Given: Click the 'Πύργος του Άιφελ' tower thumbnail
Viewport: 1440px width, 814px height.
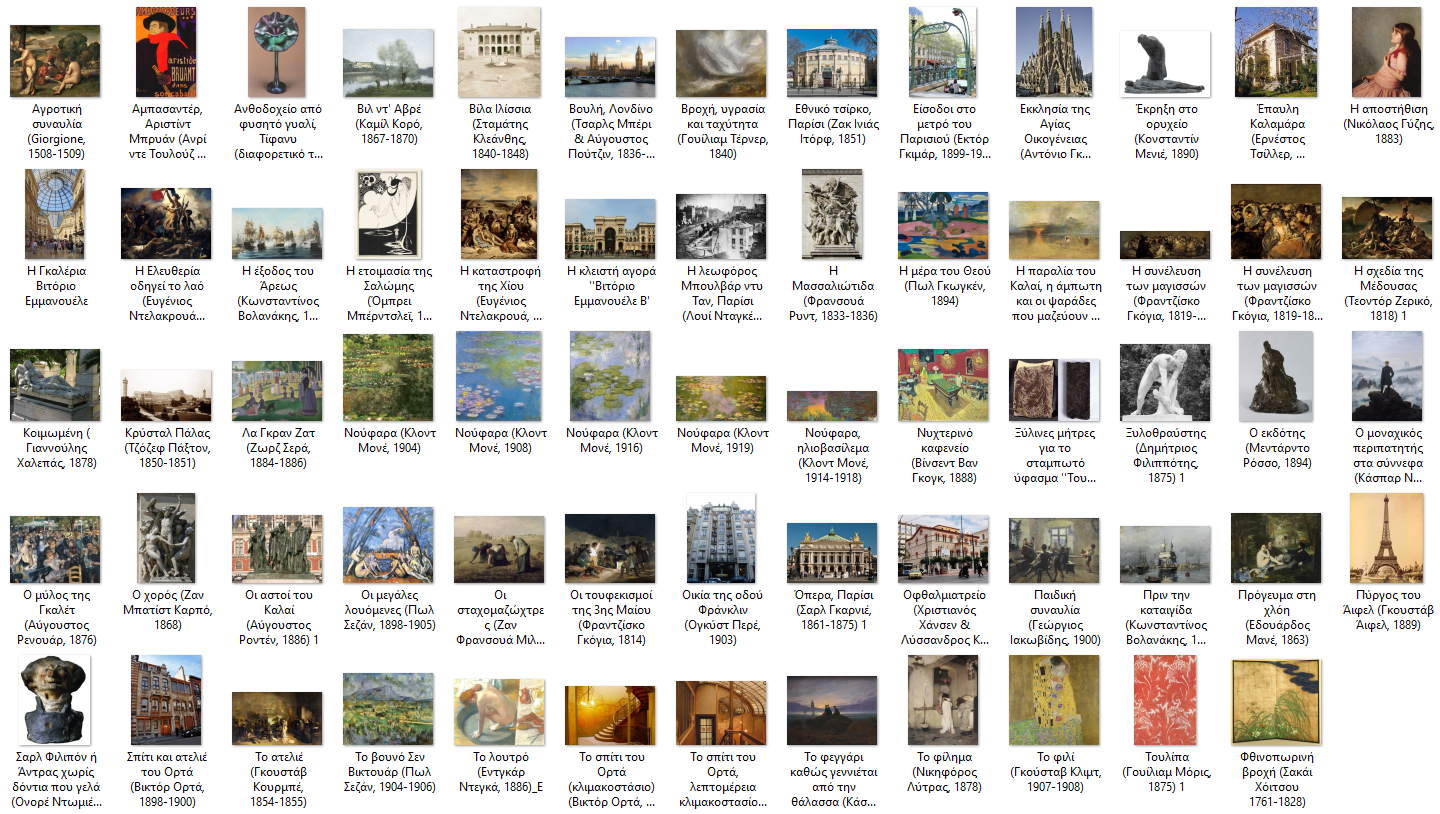Looking at the screenshot, I should click(1388, 537).
